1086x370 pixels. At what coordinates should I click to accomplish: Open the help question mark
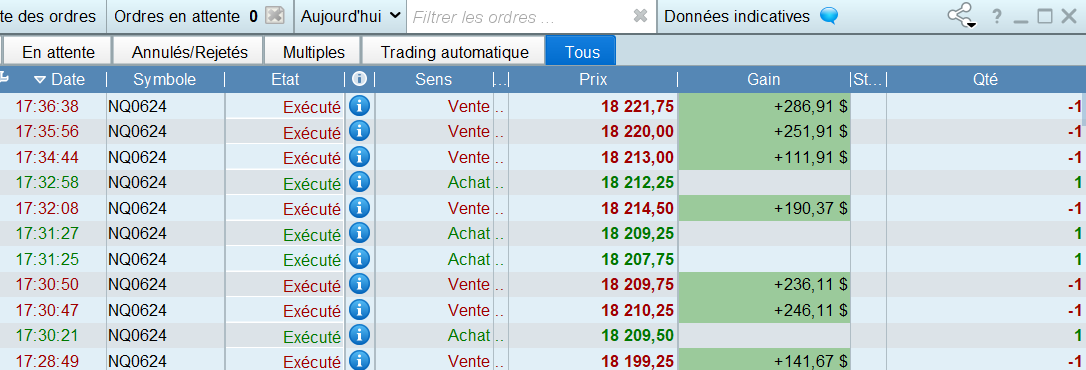(x=997, y=17)
